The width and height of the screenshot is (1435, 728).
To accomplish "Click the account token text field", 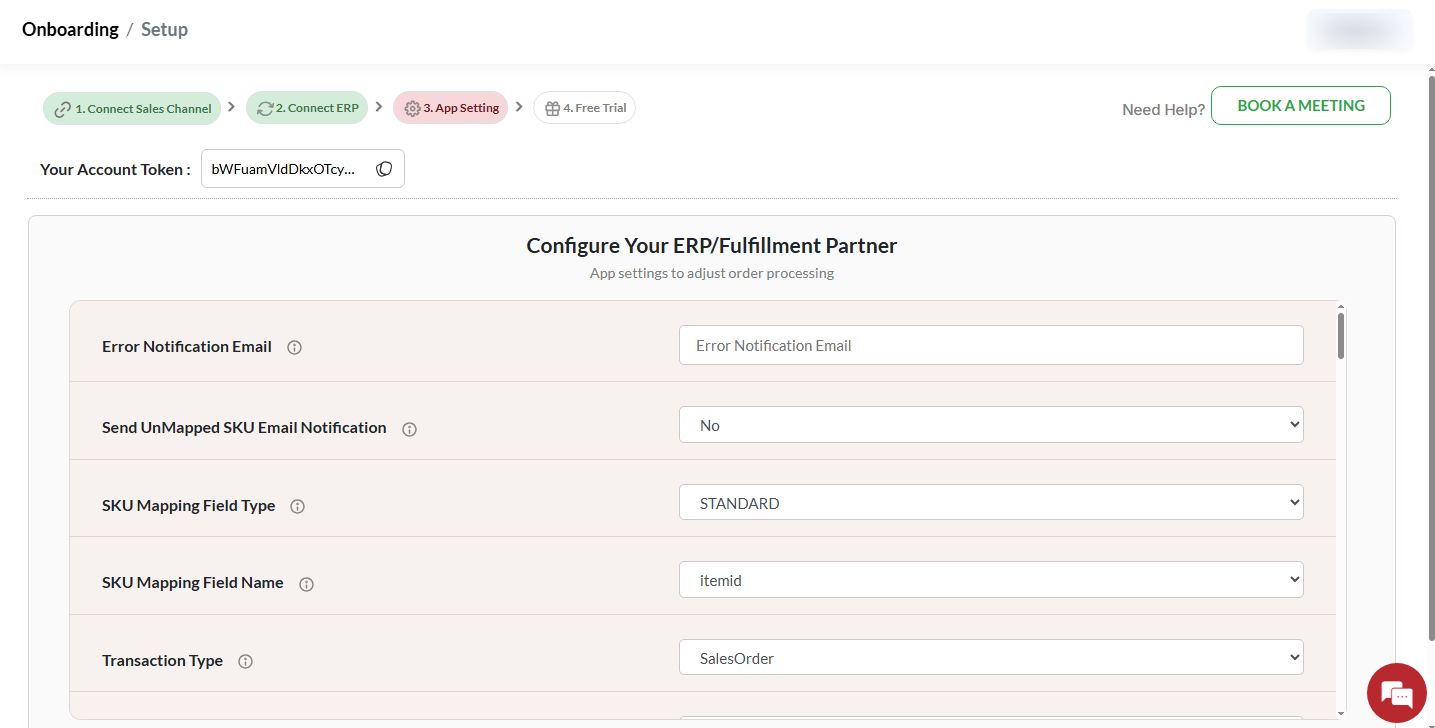I will pyautogui.click(x=284, y=169).
